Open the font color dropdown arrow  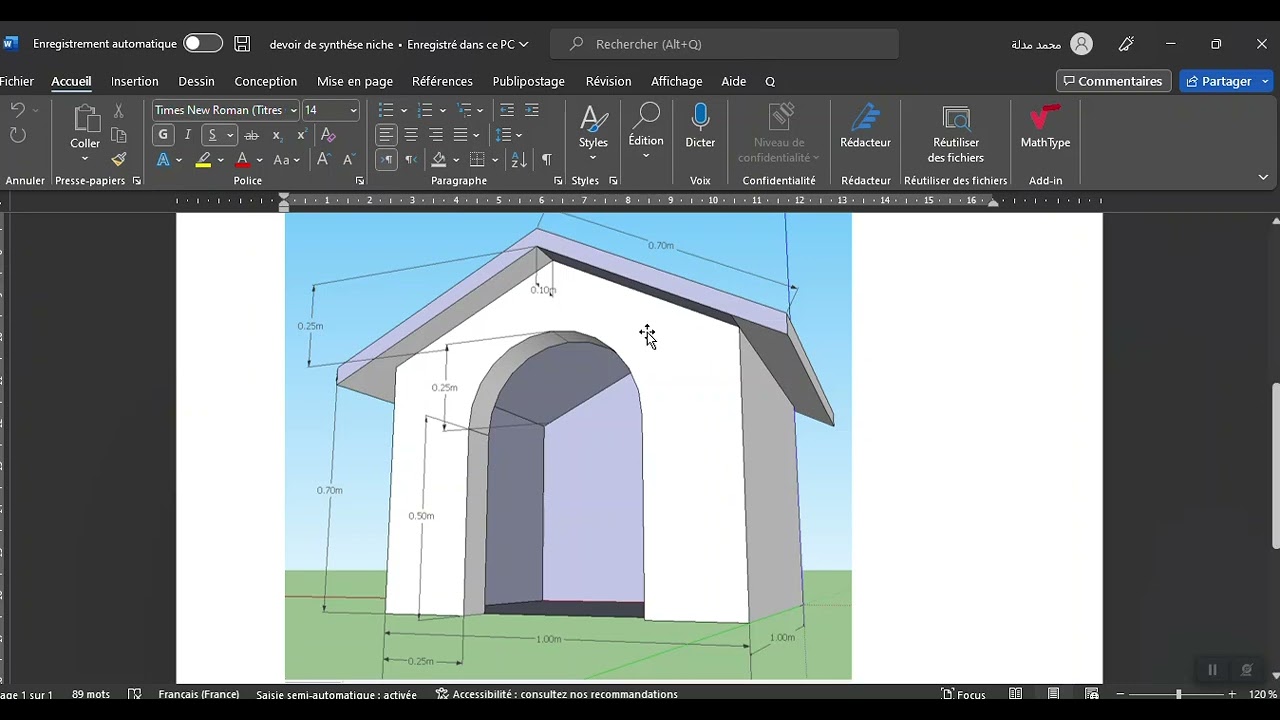(x=259, y=160)
